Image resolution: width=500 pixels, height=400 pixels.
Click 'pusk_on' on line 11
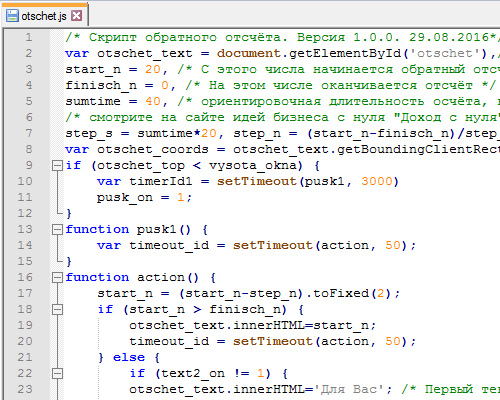coord(125,198)
